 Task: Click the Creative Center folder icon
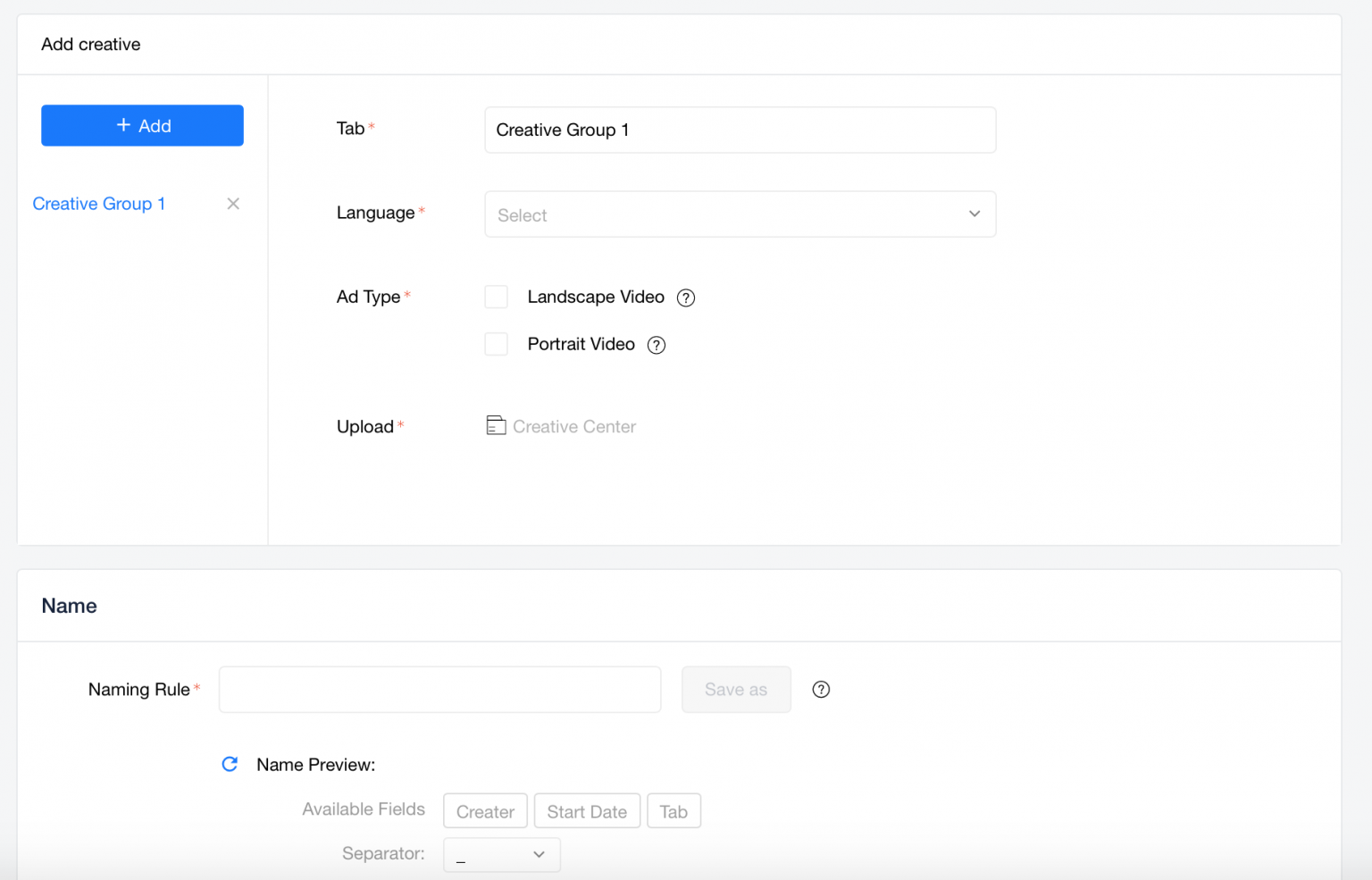496,425
